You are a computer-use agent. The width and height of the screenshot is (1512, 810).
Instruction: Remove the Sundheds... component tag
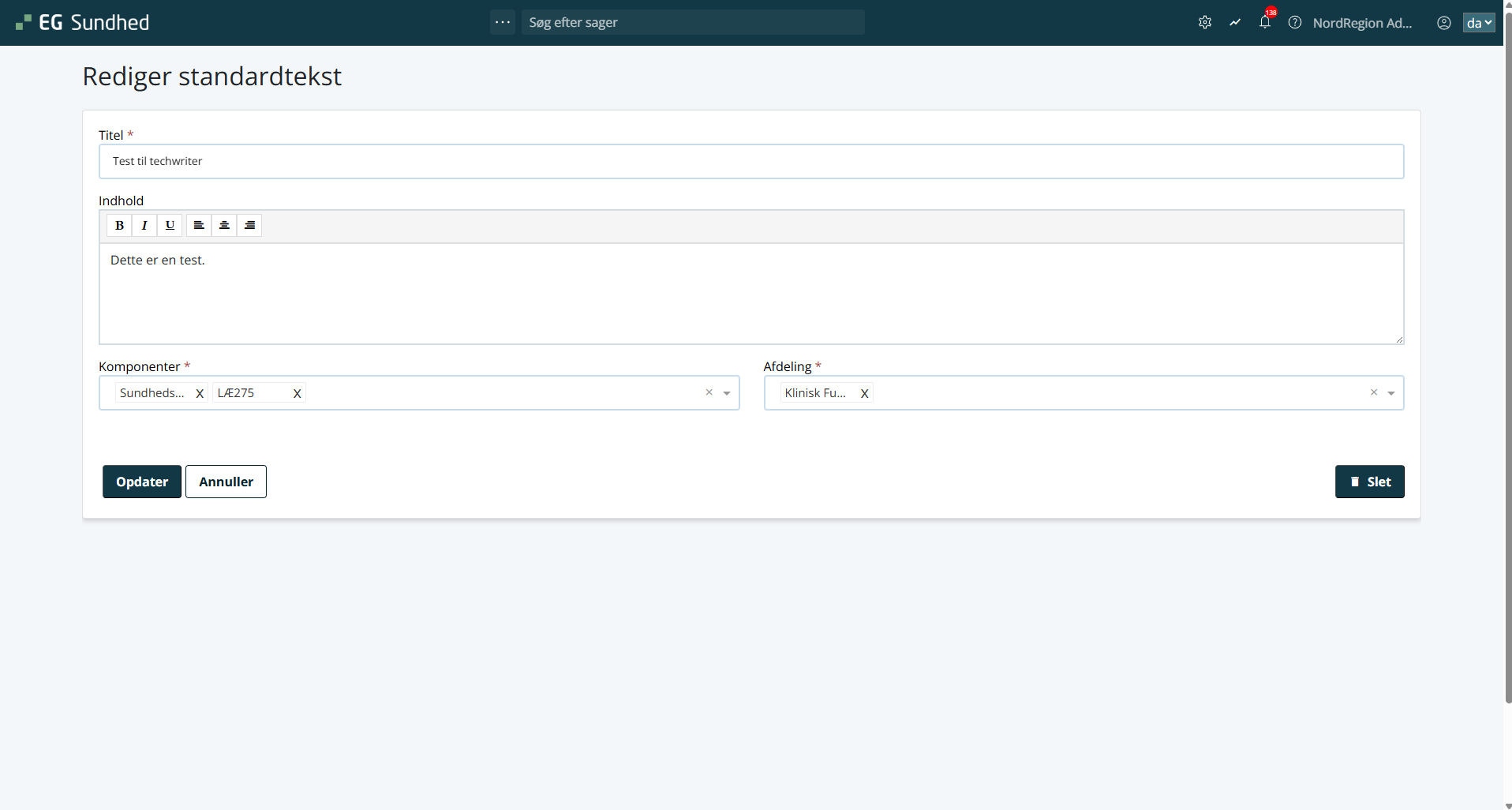(x=200, y=393)
